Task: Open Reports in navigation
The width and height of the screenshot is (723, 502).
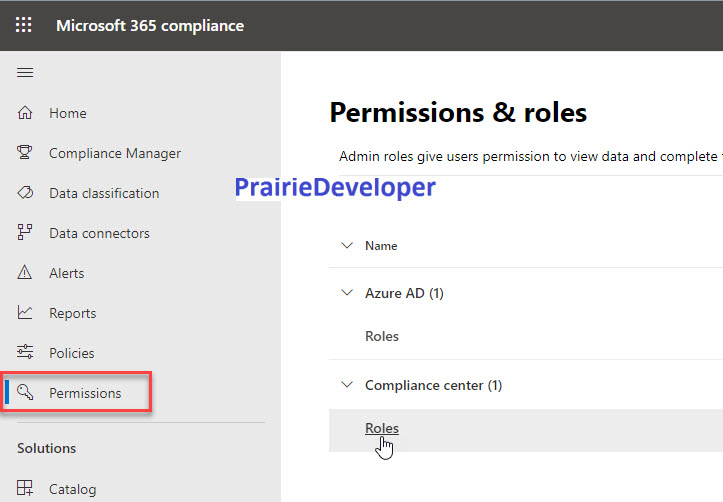Action: click(x=72, y=313)
